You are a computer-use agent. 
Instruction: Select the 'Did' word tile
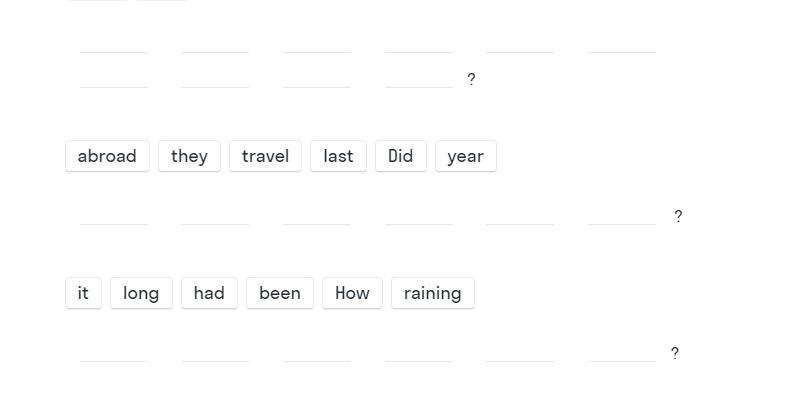point(401,156)
